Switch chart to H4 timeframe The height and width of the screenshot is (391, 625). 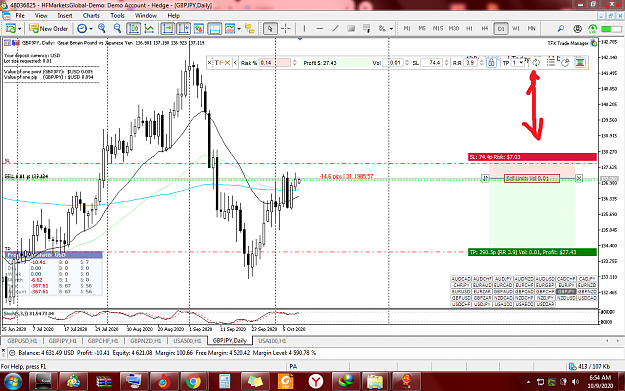485,29
